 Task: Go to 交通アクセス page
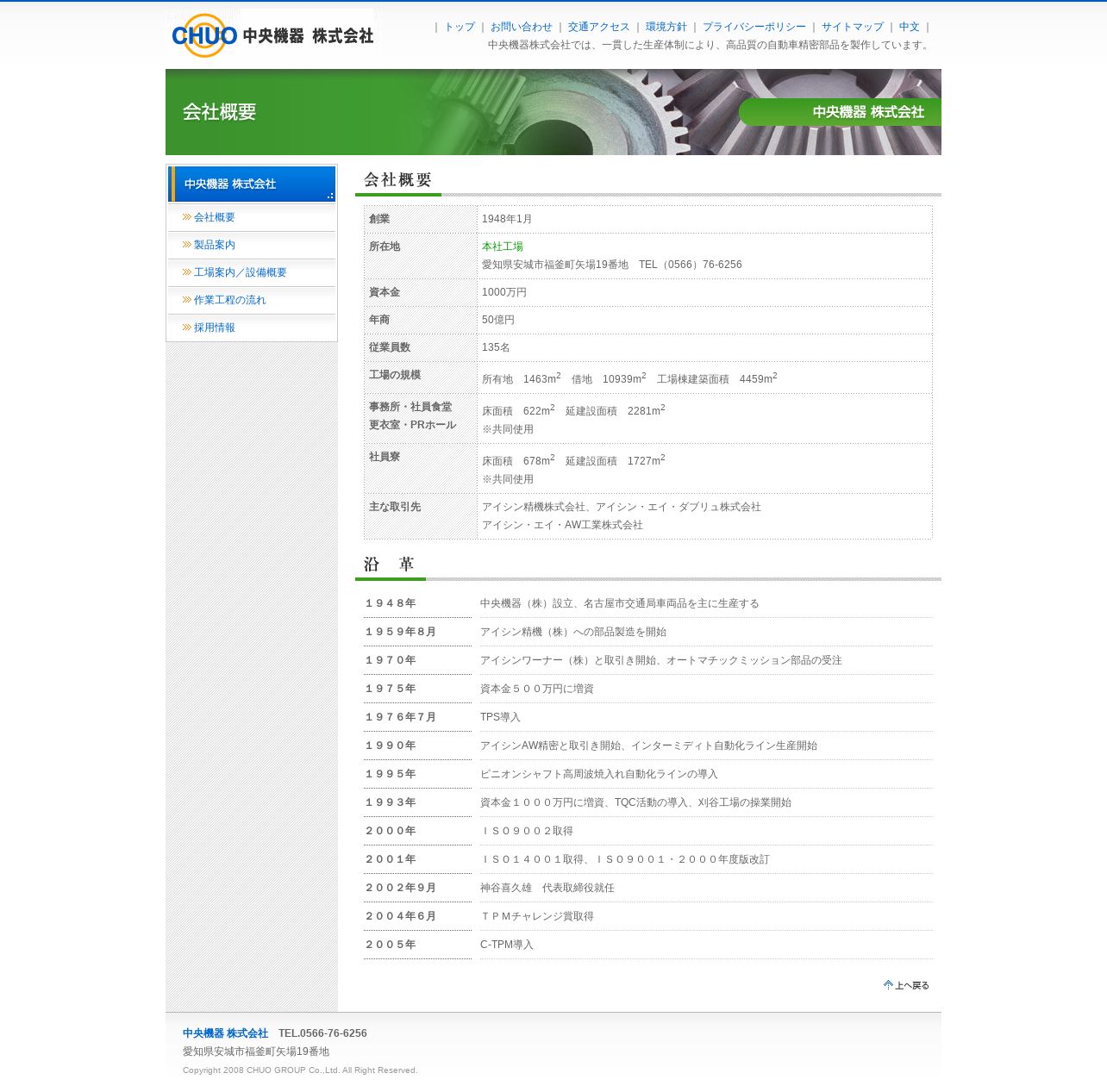click(x=598, y=27)
